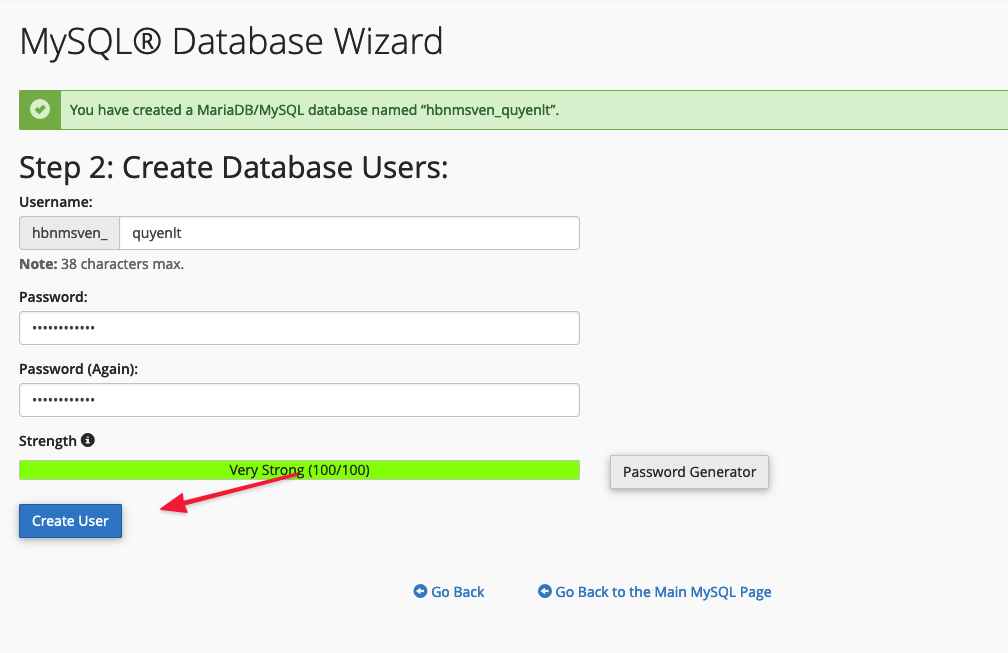Click the hbnmsven_ username prefix box
The image size is (1008, 653).
69,233
